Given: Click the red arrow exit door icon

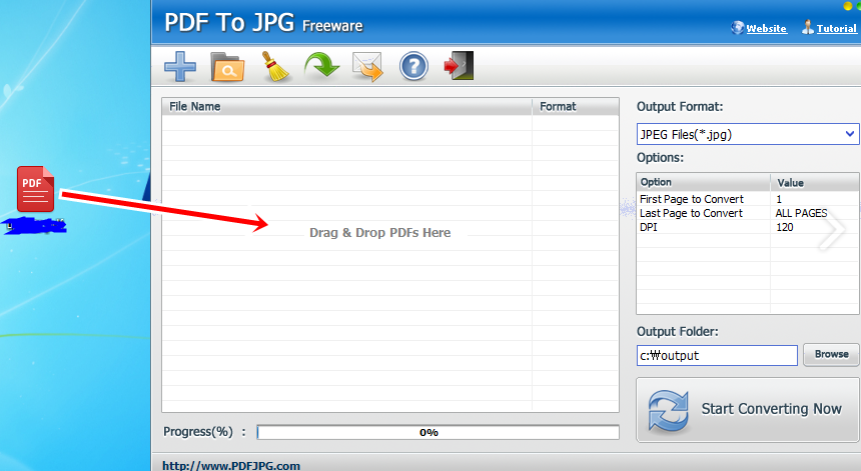Looking at the screenshot, I should (459, 65).
